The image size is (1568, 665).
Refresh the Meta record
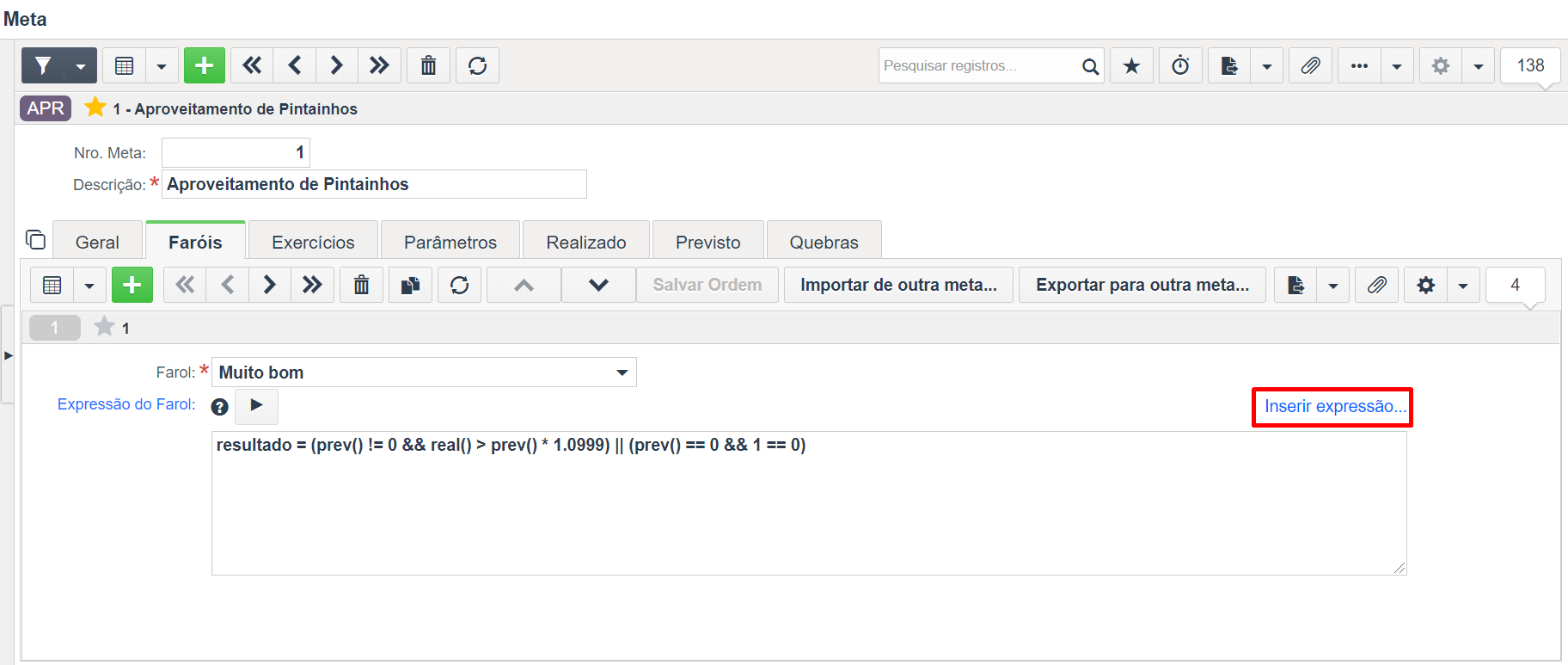[477, 65]
